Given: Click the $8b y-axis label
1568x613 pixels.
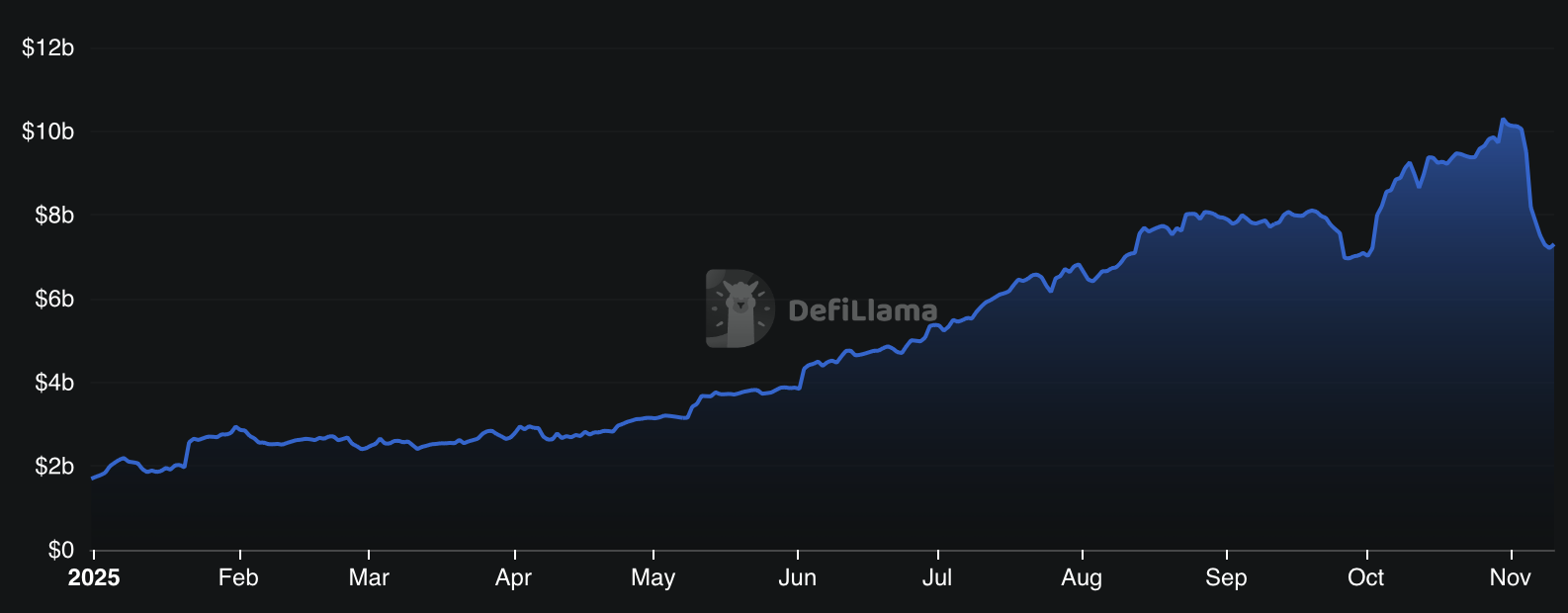Looking at the screenshot, I should (54, 216).
